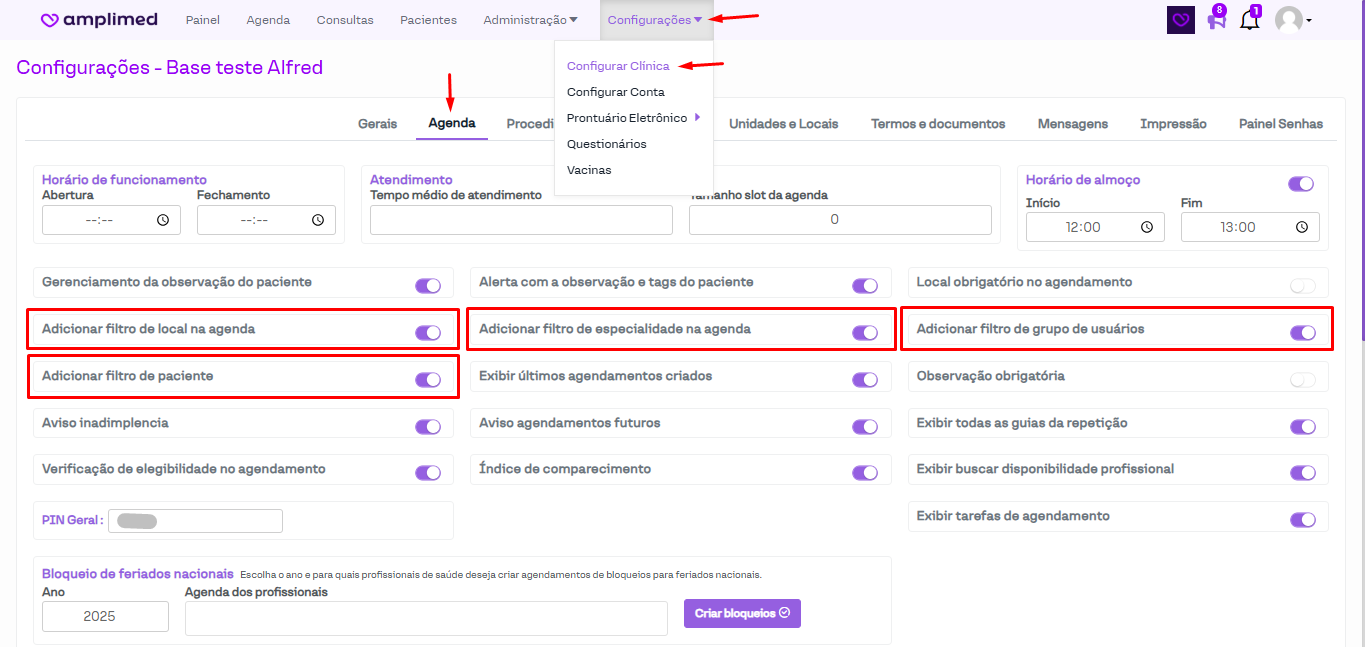Viewport: 1365px width, 647px height.
Task: Open the notifications bell
Action: pyautogui.click(x=1249, y=20)
